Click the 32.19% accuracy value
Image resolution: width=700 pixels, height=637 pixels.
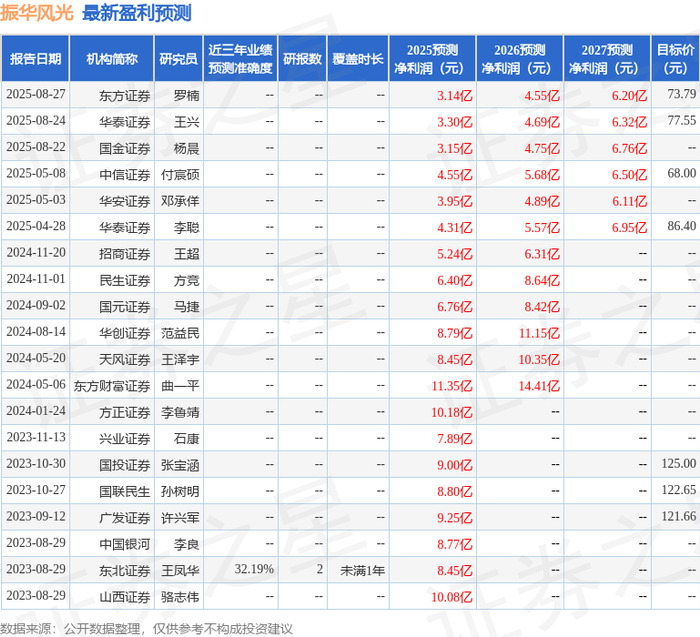point(254,569)
